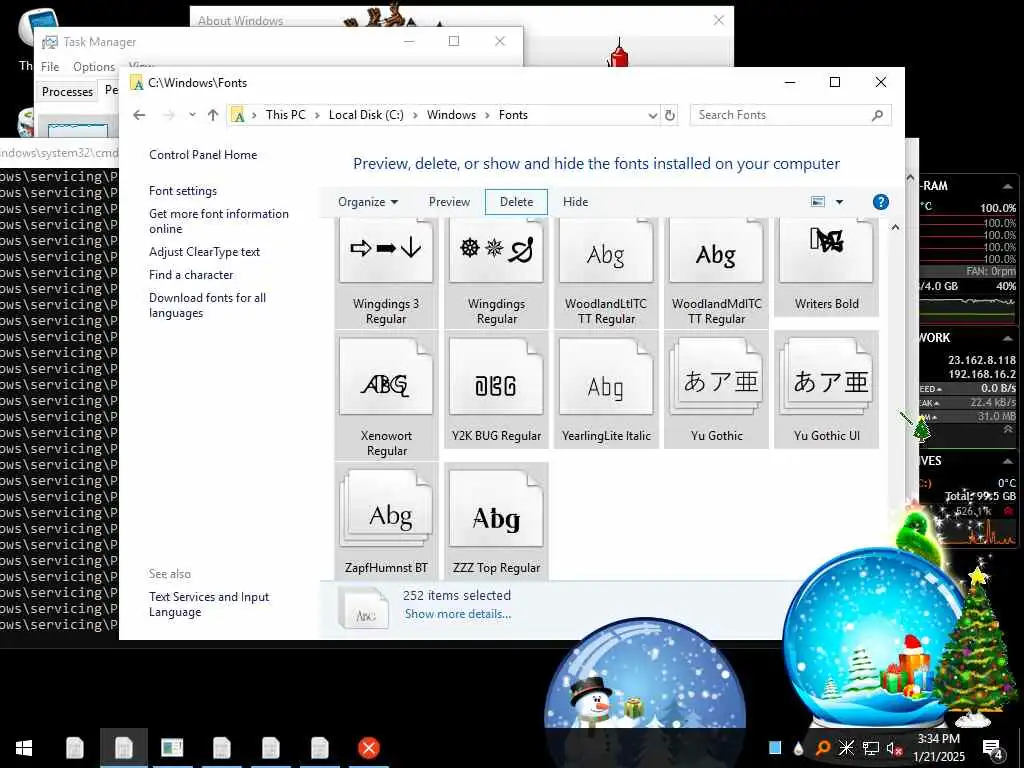Click the search magnifier in Search Fonts
Image resolution: width=1024 pixels, height=768 pixels.
(x=877, y=115)
